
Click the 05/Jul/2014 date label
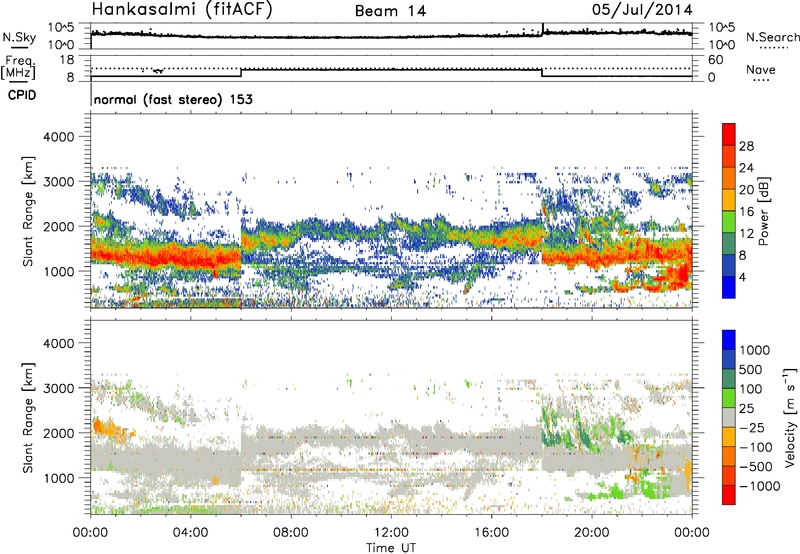coord(642,10)
